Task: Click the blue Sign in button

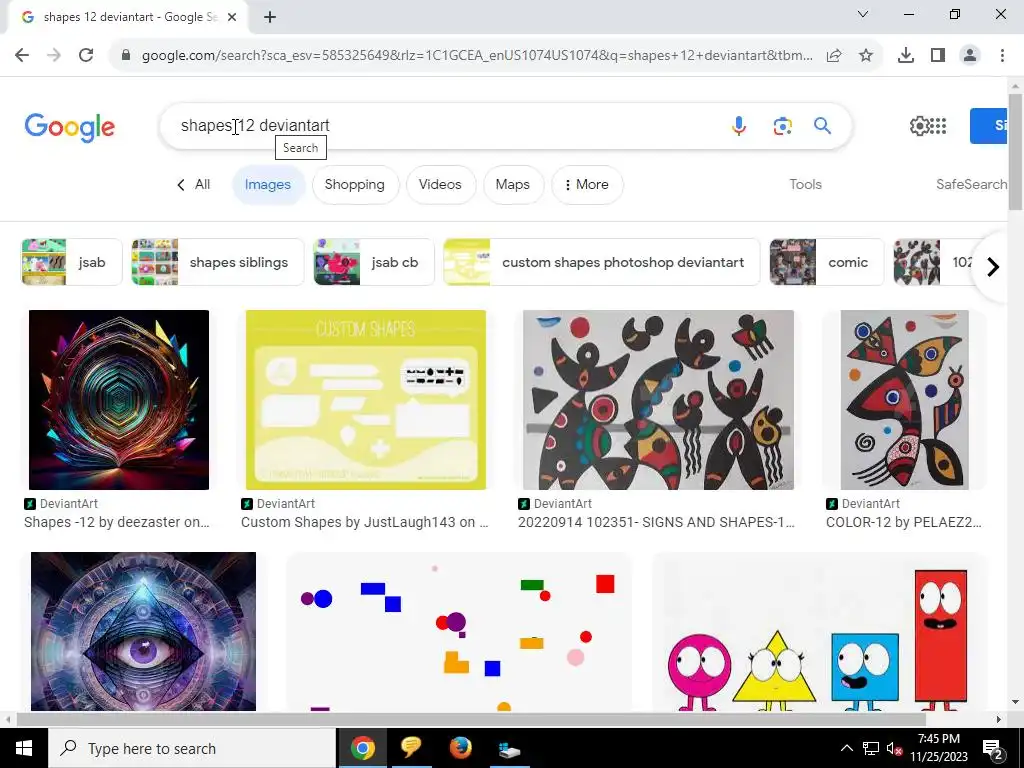Action: click(988, 126)
